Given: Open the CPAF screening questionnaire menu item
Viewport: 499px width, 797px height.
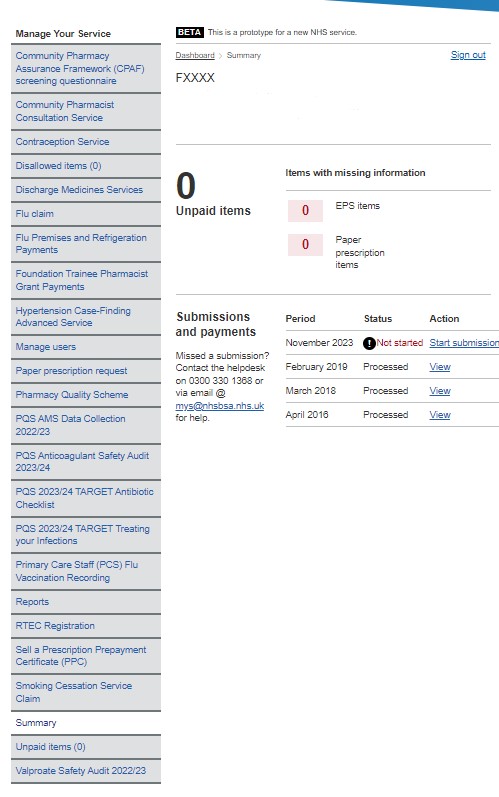Looking at the screenshot, I should click(86, 69).
